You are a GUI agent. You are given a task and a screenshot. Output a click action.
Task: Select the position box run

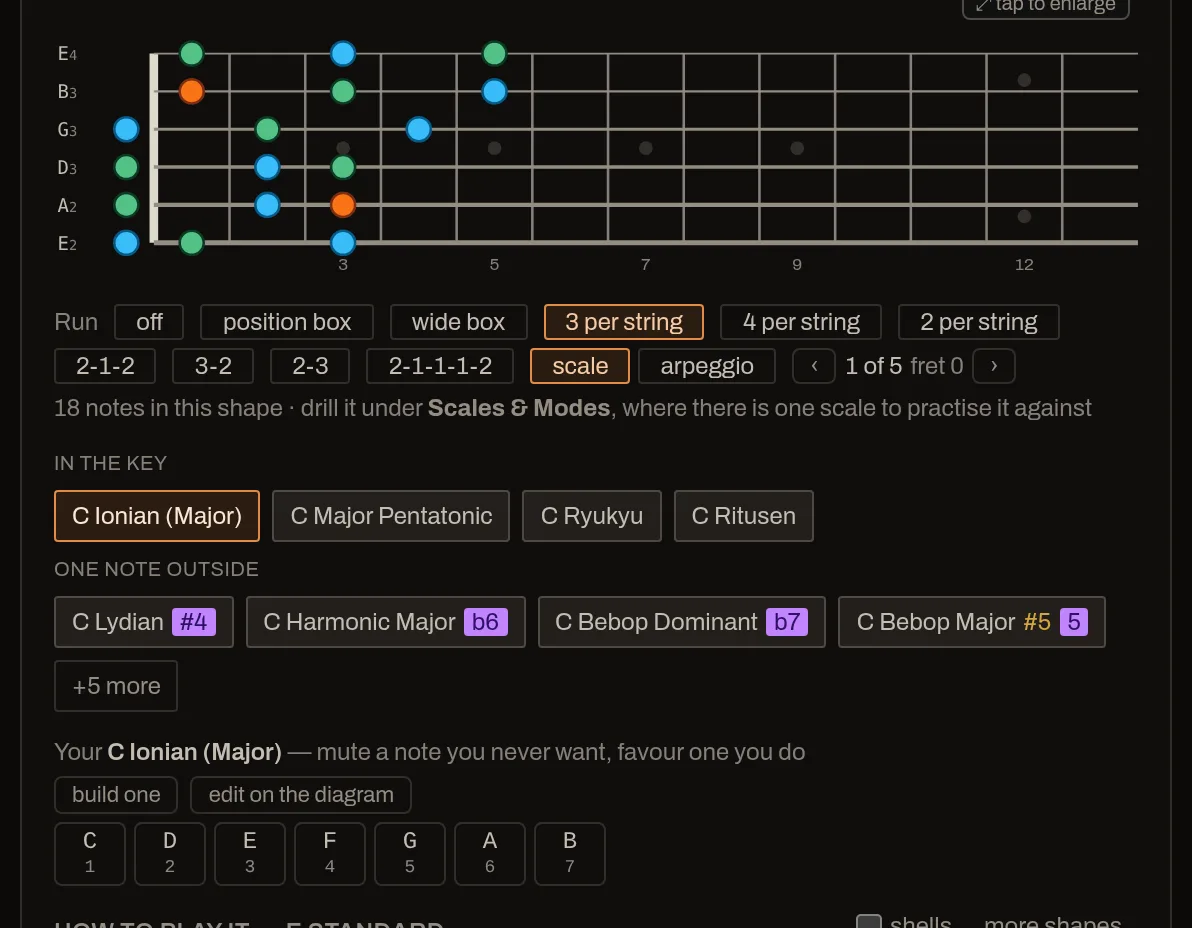287,322
